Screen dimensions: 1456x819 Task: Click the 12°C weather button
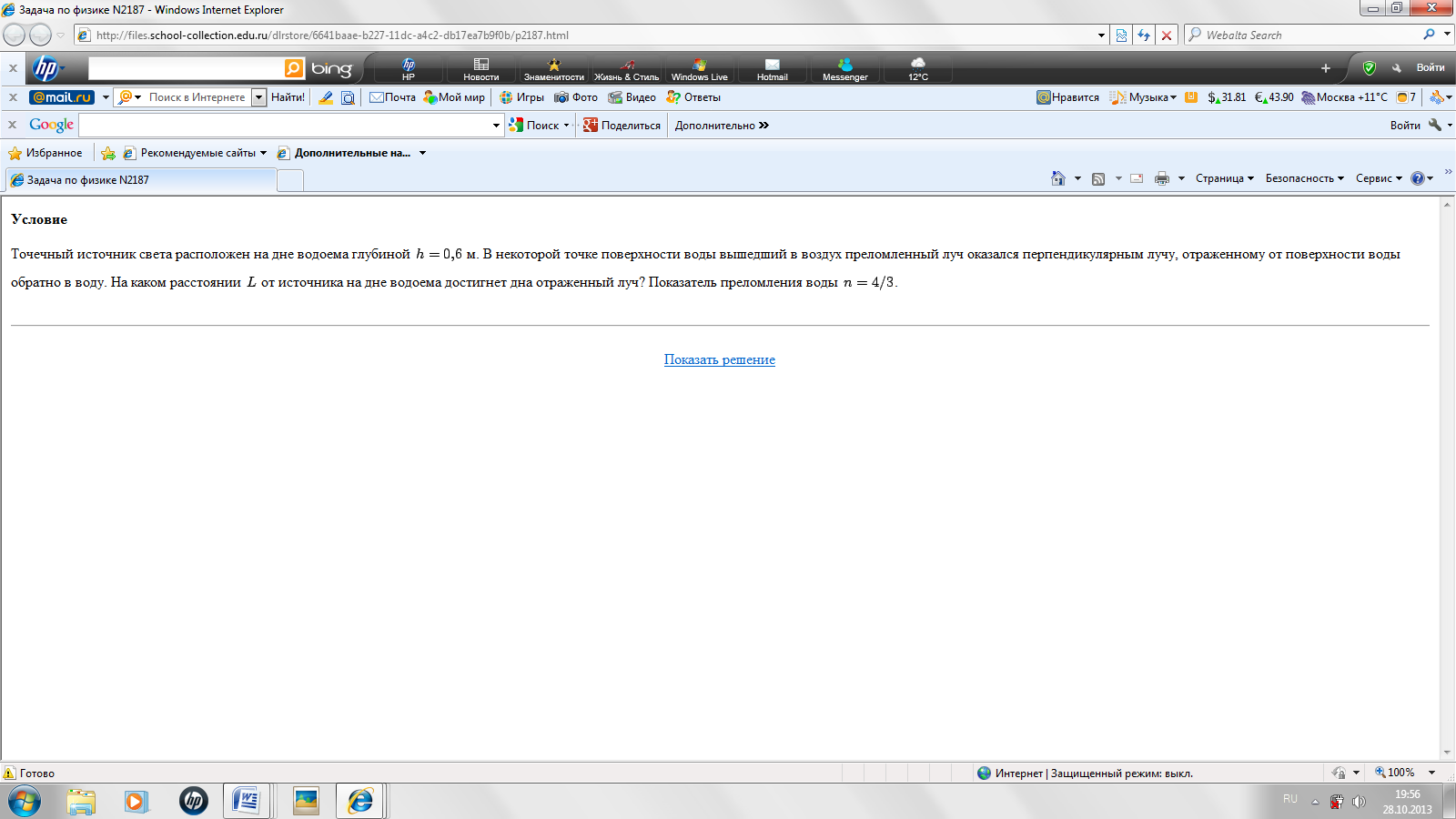918,68
